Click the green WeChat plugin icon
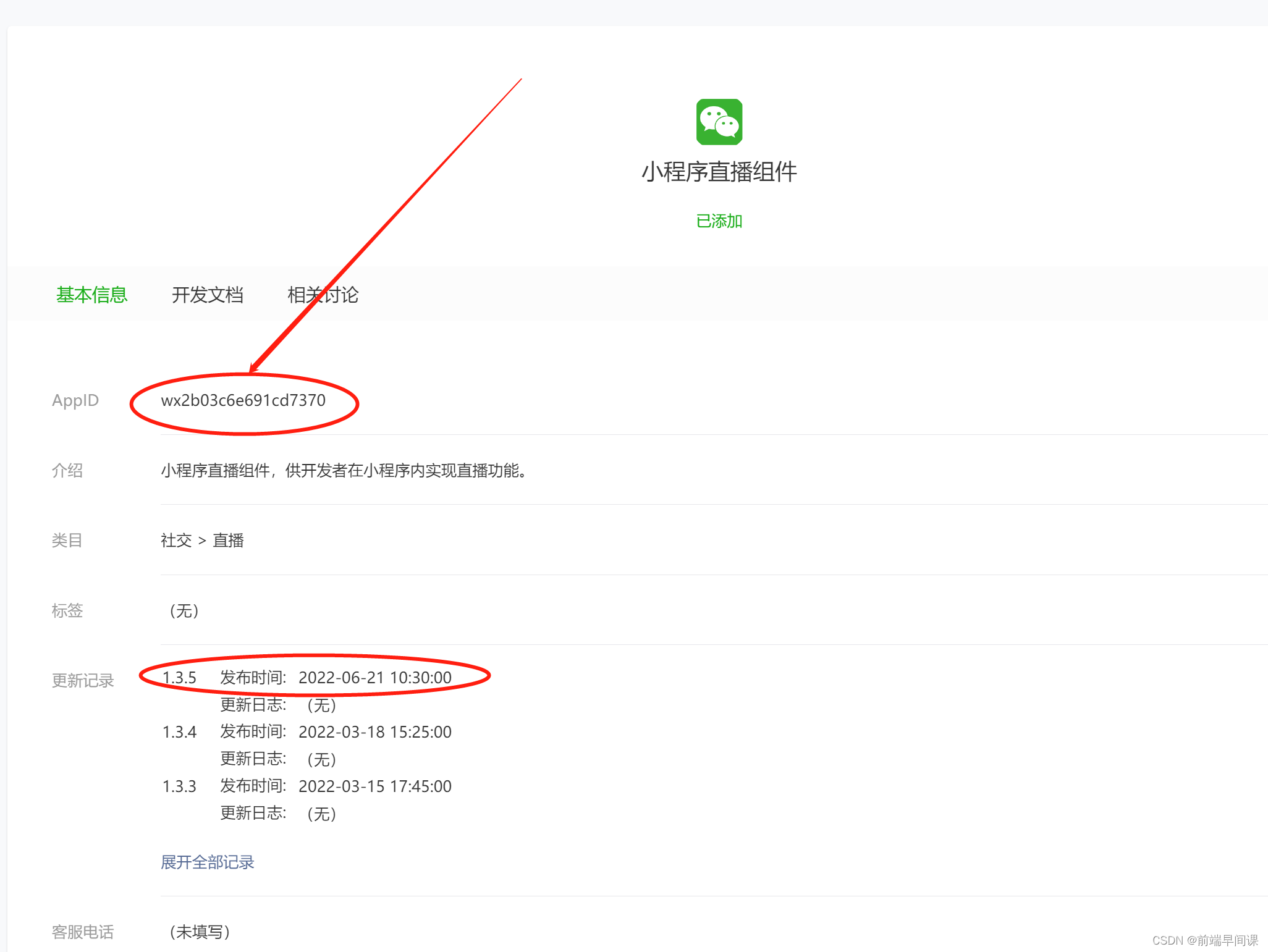 coord(719,122)
